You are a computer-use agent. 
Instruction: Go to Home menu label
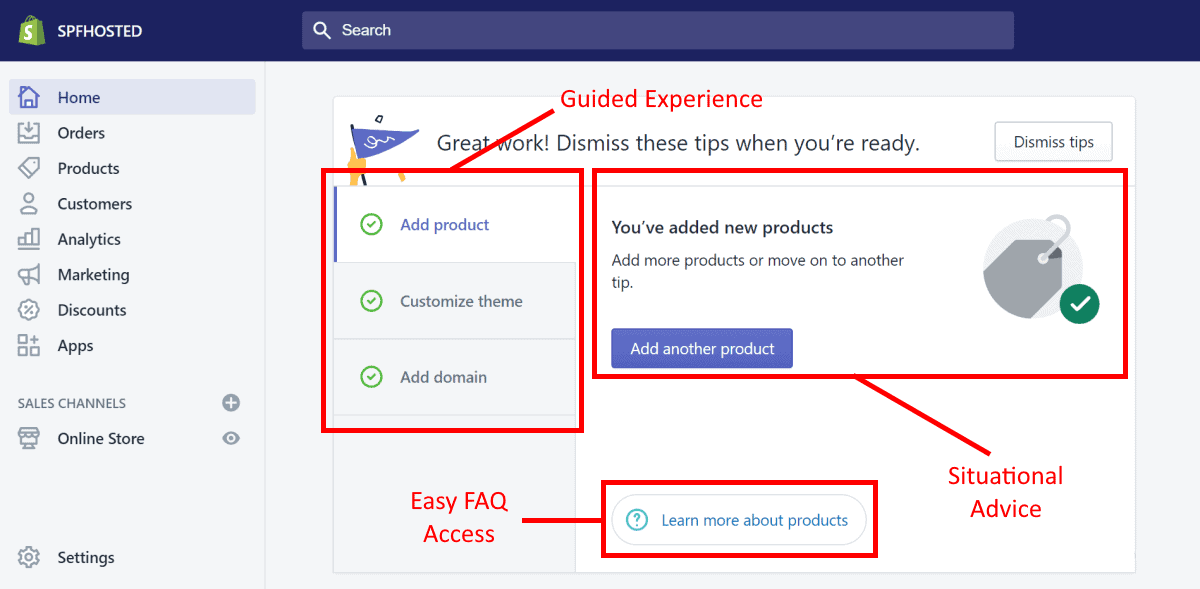click(x=79, y=97)
